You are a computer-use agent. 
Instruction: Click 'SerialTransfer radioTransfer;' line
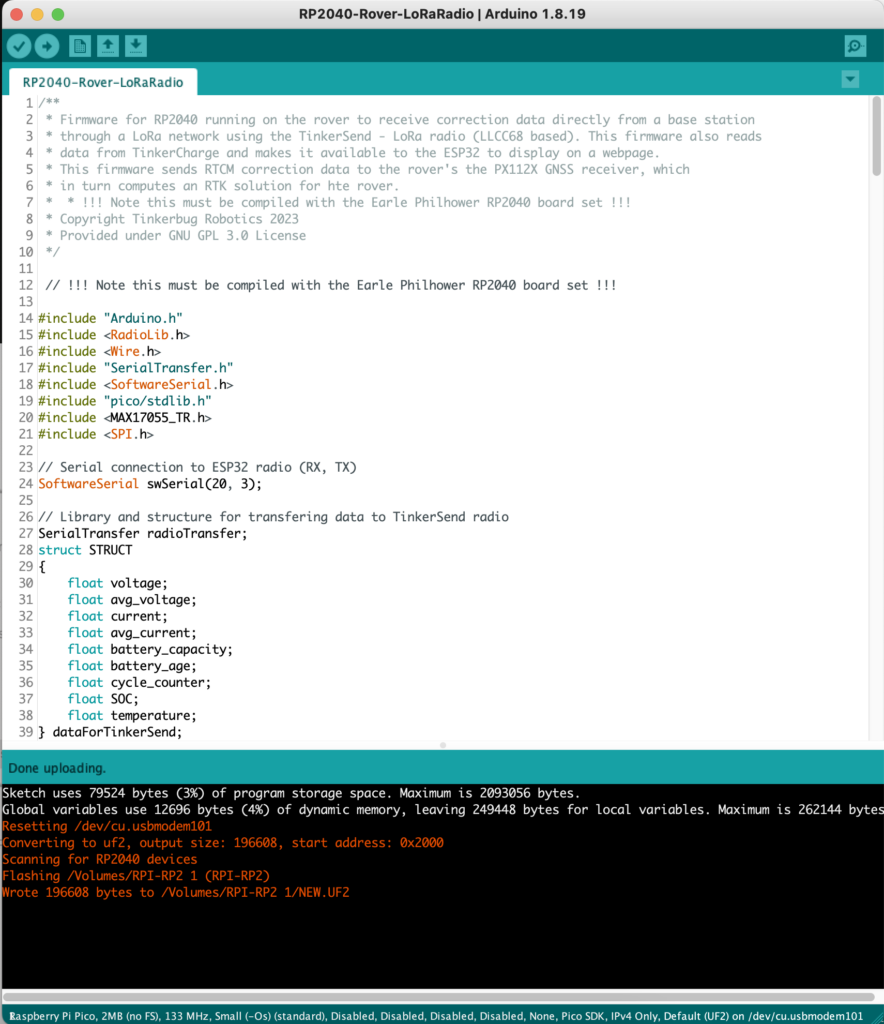pyautogui.click(x=143, y=534)
